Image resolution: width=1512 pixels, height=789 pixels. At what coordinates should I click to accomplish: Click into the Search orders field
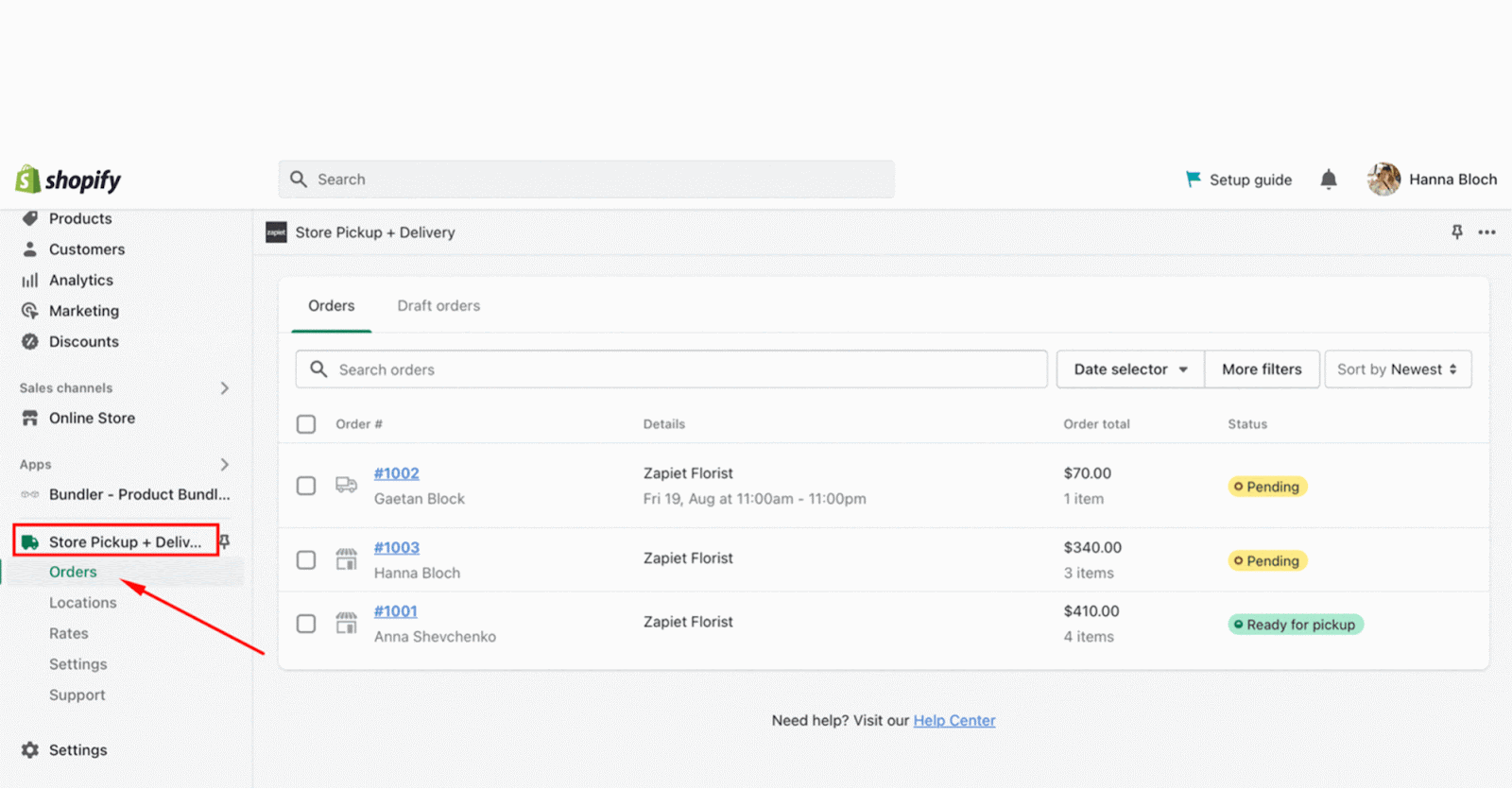pos(672,369)
